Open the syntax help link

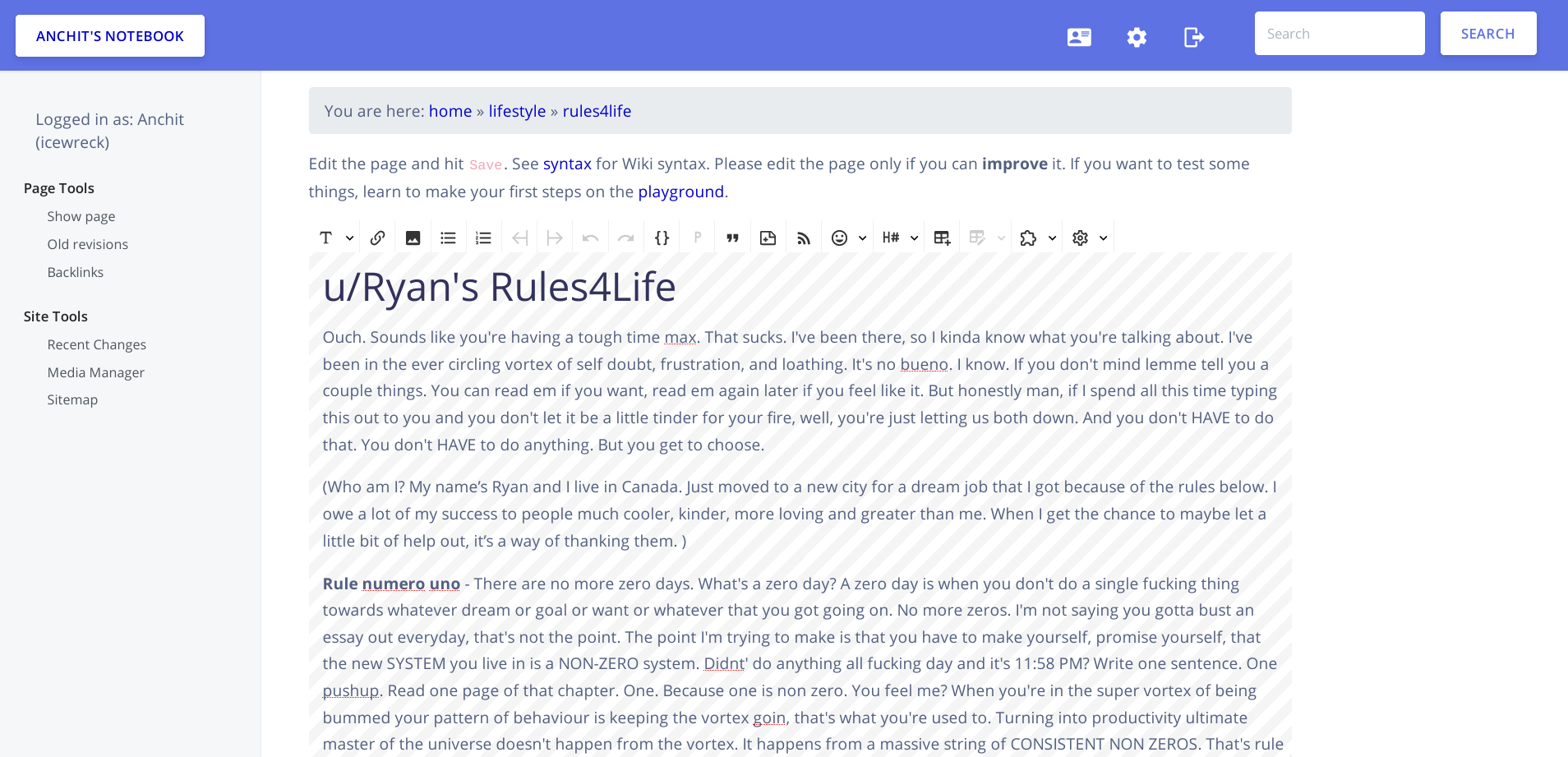point(567,164)
